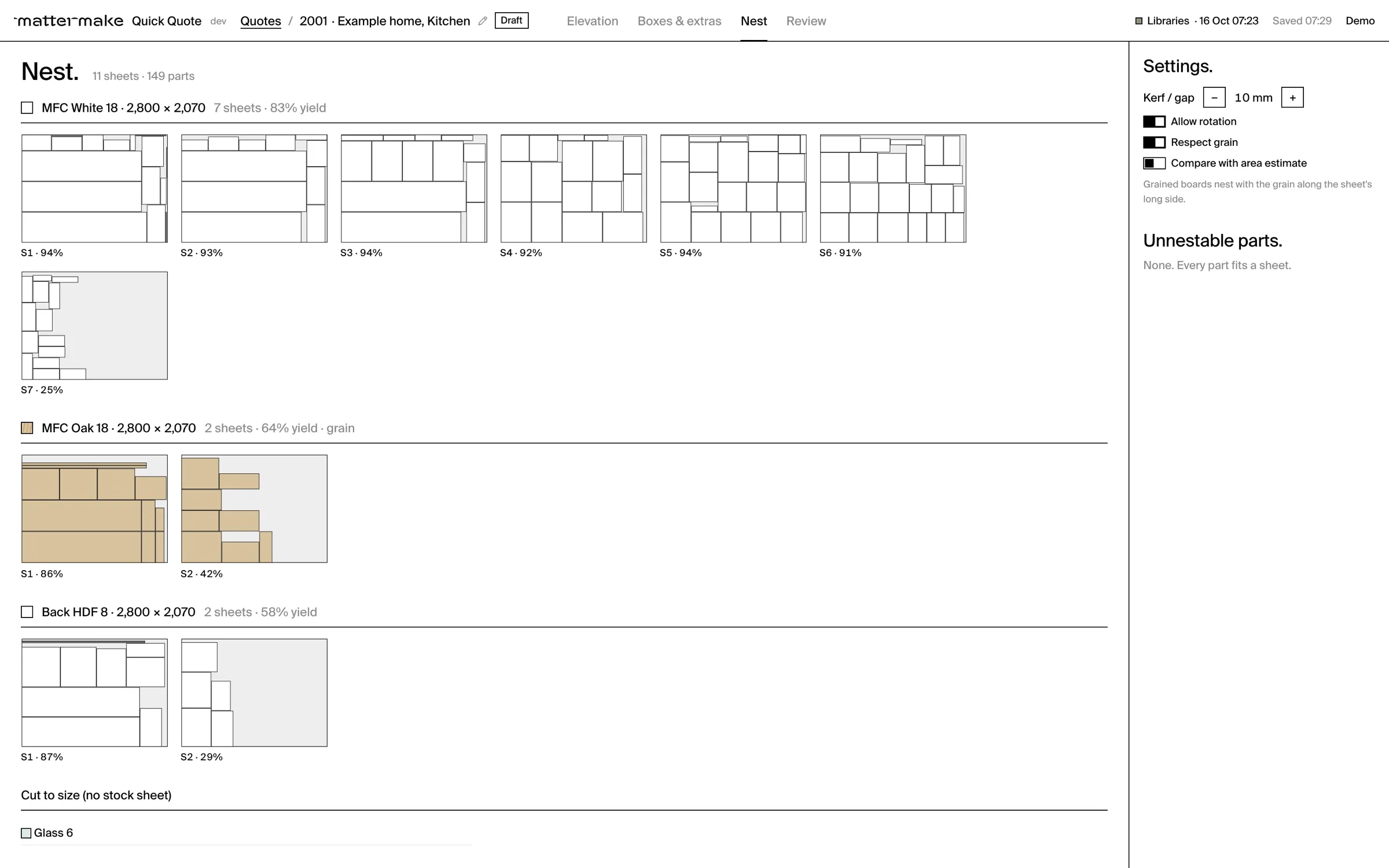
Task: Click the MFC Oak 18 color swatch
Action: pyautogui.click(x=27, y=428)
